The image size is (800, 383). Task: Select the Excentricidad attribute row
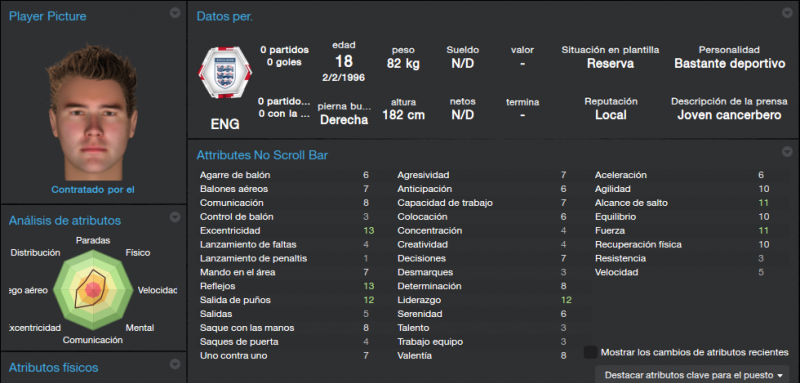tap(287, 231)
